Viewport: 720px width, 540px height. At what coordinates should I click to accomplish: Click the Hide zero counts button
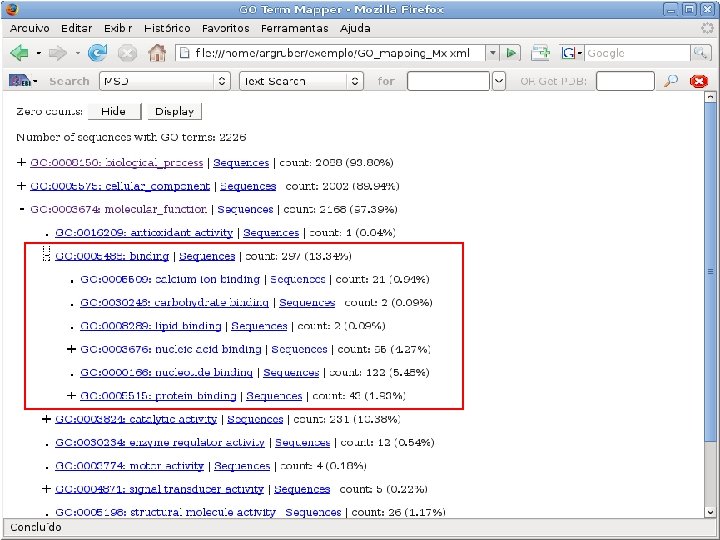[x=114, y=112]
